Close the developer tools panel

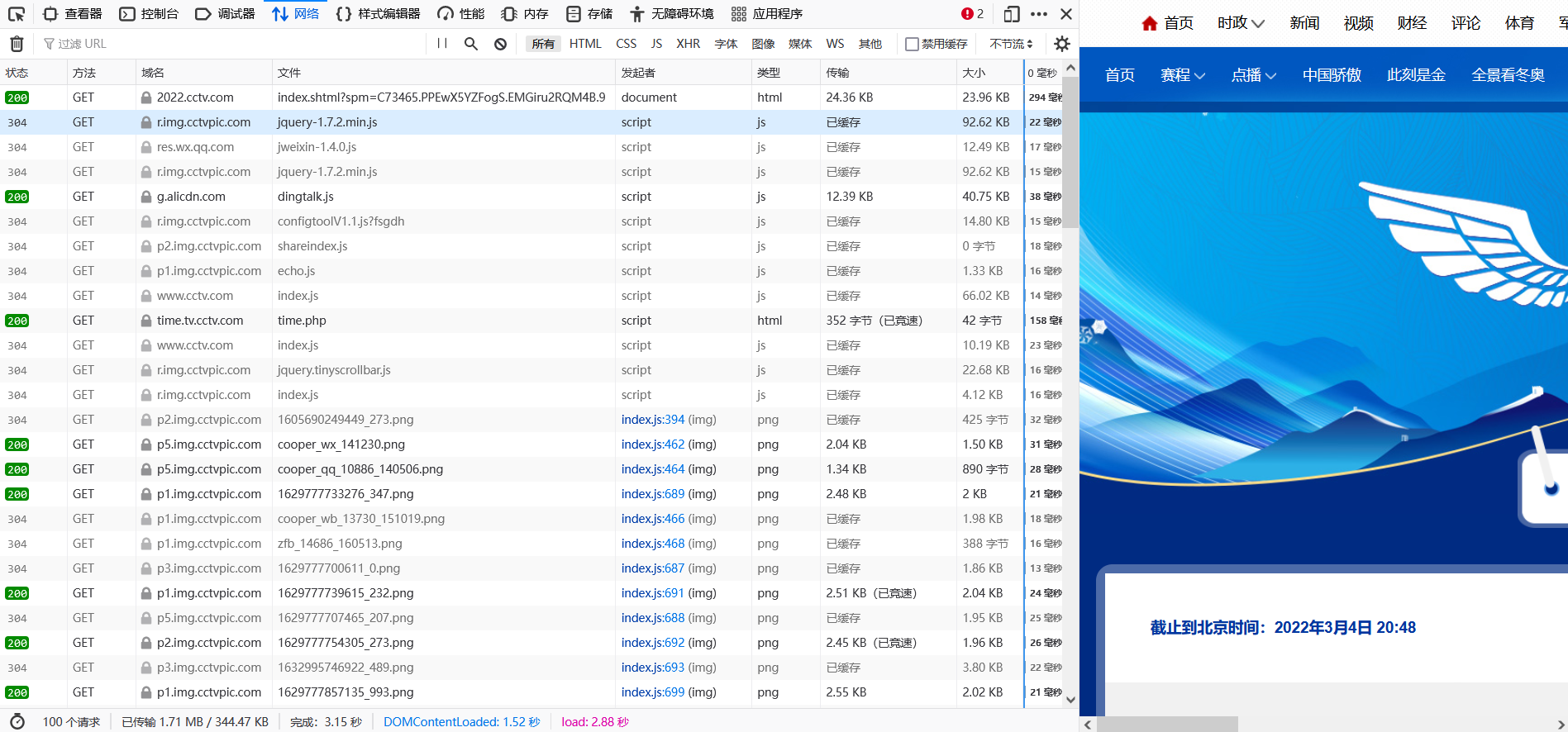[1066, 14]
